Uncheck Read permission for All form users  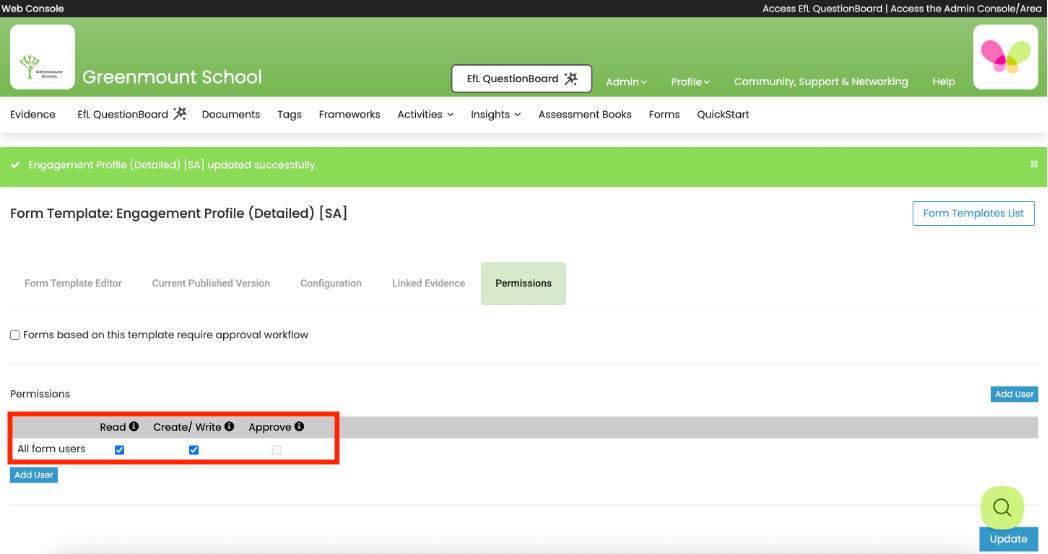pos(120,450)
